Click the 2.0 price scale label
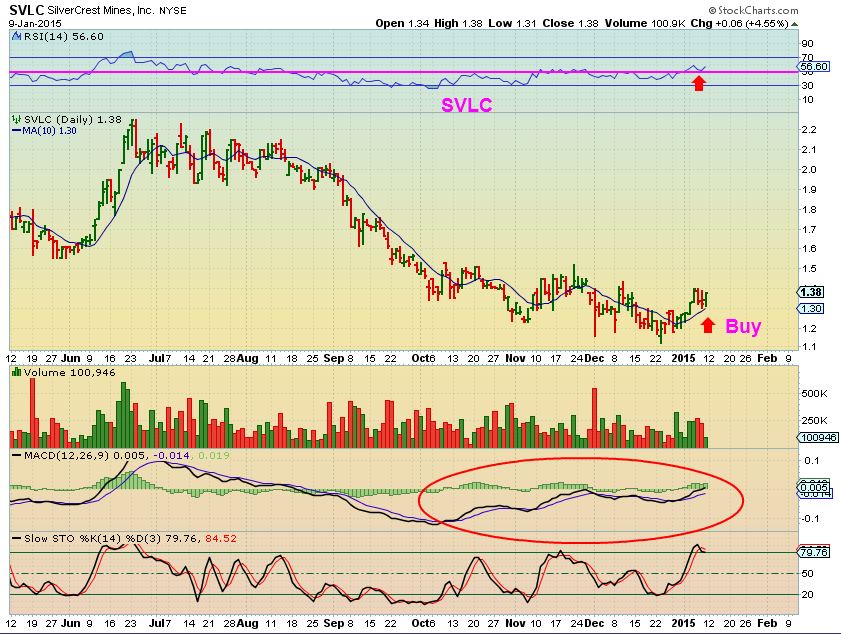The image size is (841, 634). 808,169
